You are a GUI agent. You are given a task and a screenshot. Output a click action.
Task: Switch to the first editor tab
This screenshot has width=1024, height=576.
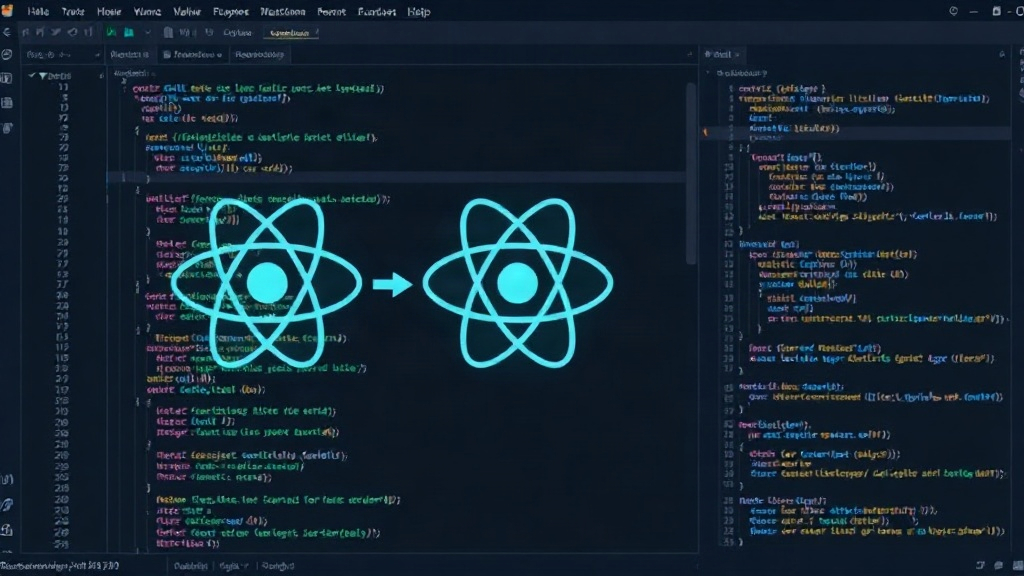click(129, 55)
